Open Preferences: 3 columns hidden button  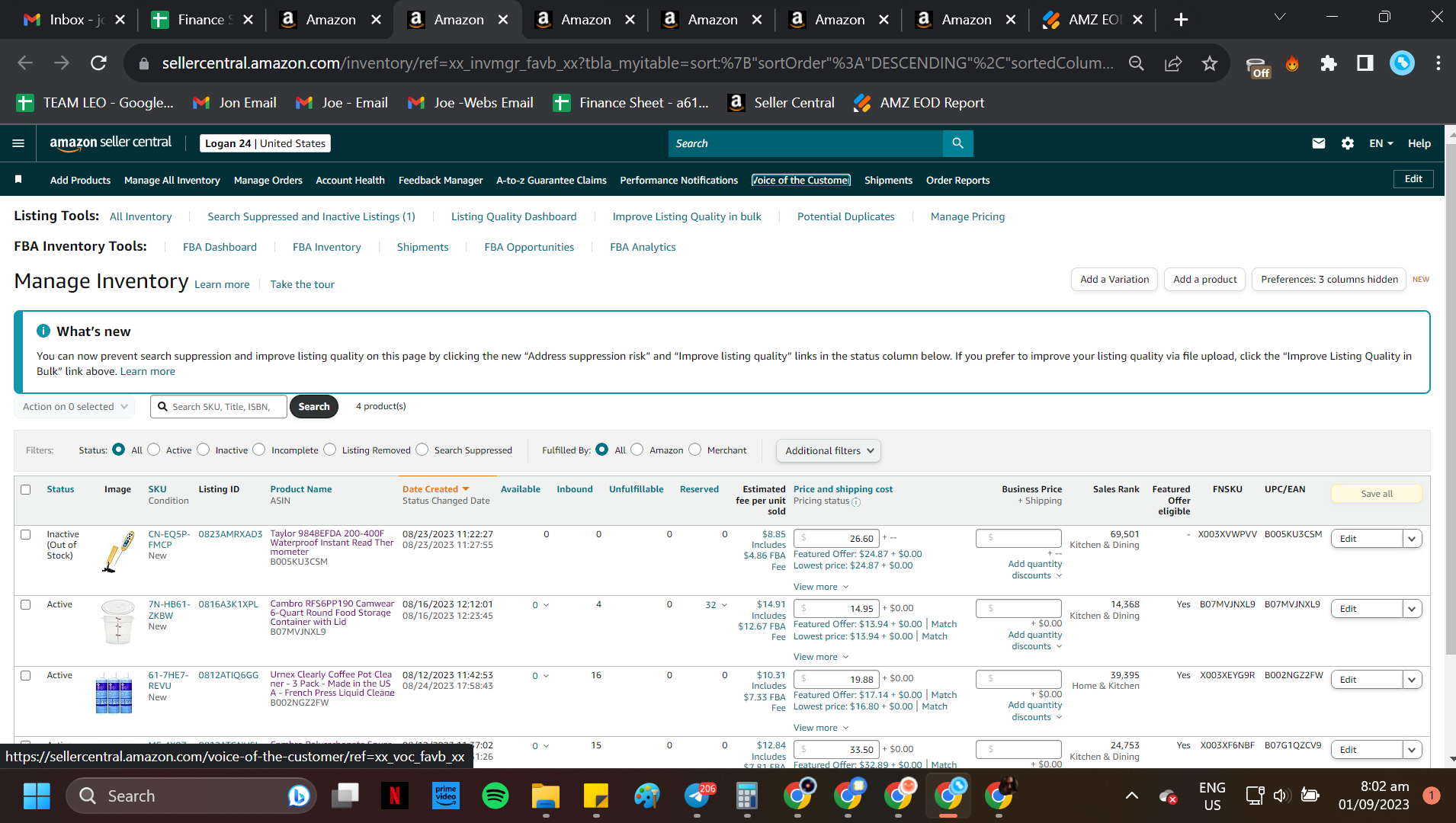[x=1329, y=280]
